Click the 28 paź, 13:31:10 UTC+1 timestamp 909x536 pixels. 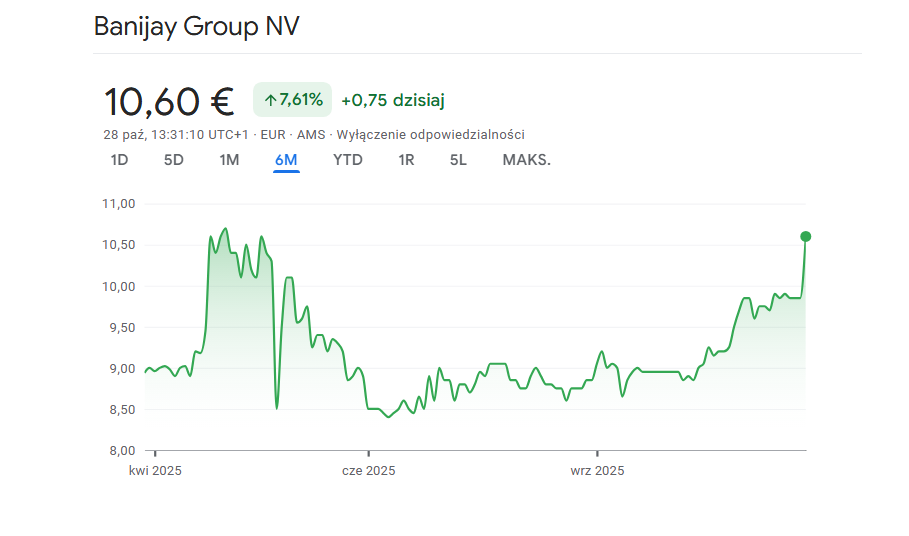pyautogui.click(x=176, y=134)
